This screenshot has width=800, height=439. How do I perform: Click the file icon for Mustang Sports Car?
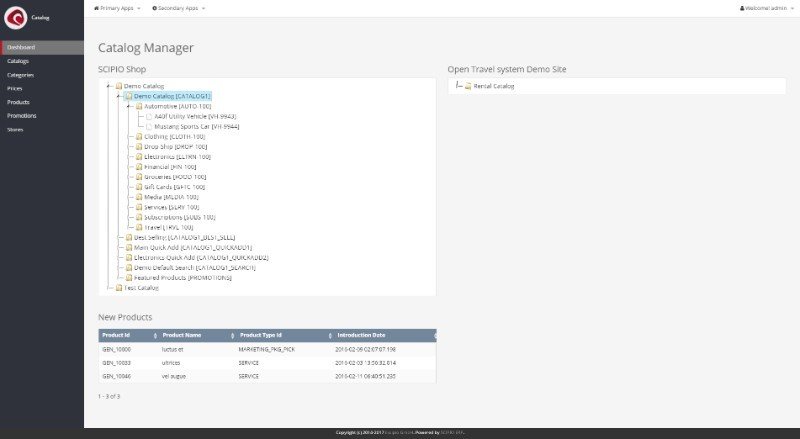coord(149,127)
